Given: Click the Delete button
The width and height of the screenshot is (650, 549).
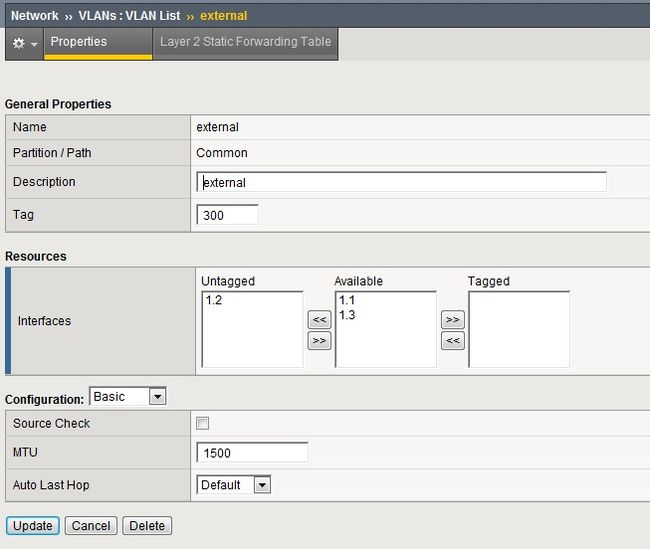Looking at the screenshot, I should [x=147, y=526].
